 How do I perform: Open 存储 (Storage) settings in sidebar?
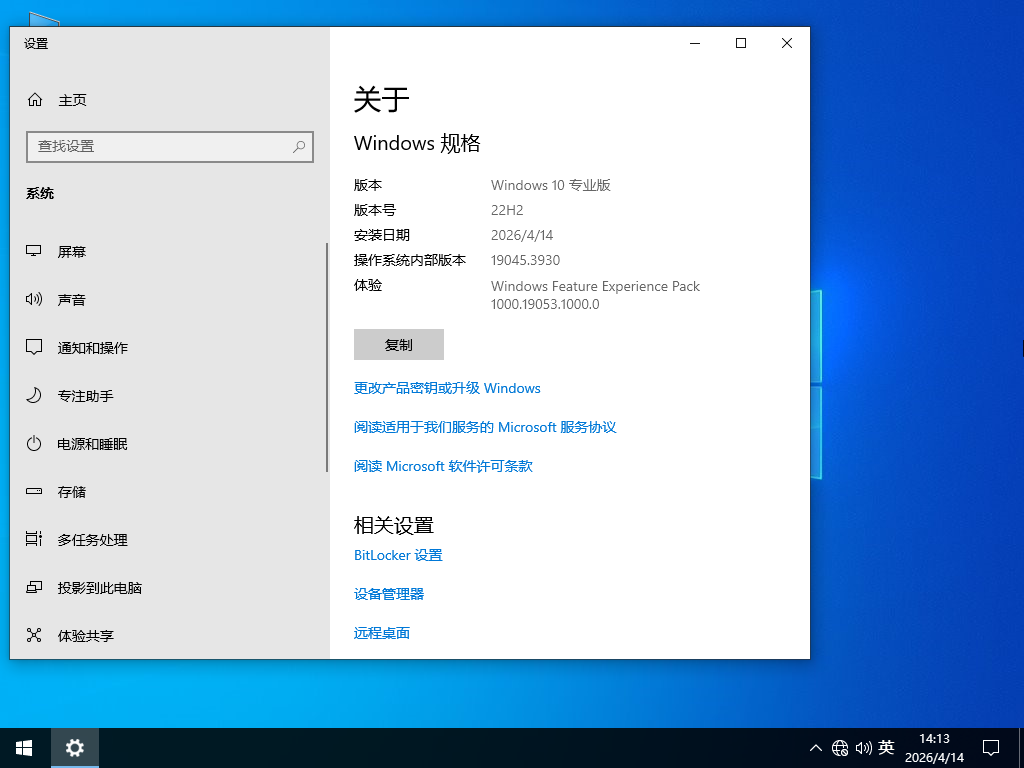(x=73, y=491)
